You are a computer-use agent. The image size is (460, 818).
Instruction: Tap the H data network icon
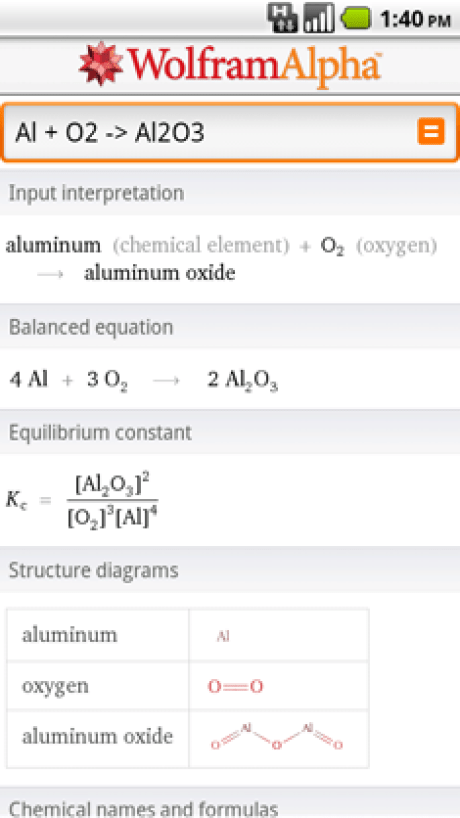click(282, 18)
